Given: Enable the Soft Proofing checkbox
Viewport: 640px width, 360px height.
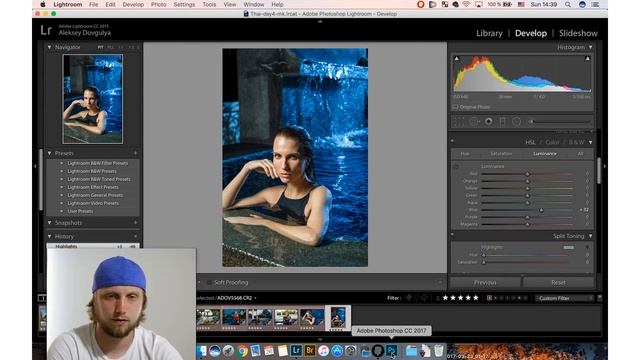Looking at the screenshot, I should 209,282.
